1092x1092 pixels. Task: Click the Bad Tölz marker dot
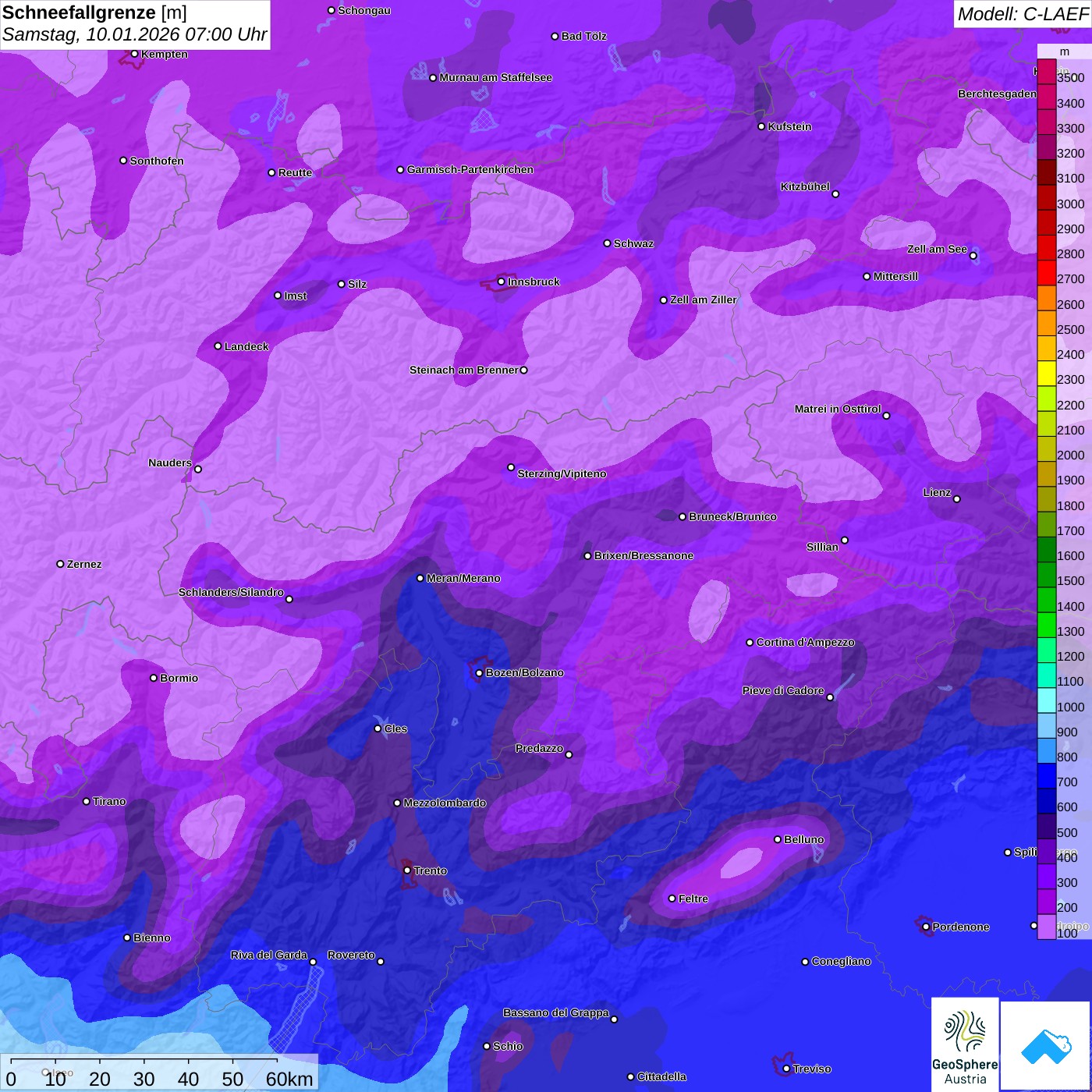(x=555, y=36)
